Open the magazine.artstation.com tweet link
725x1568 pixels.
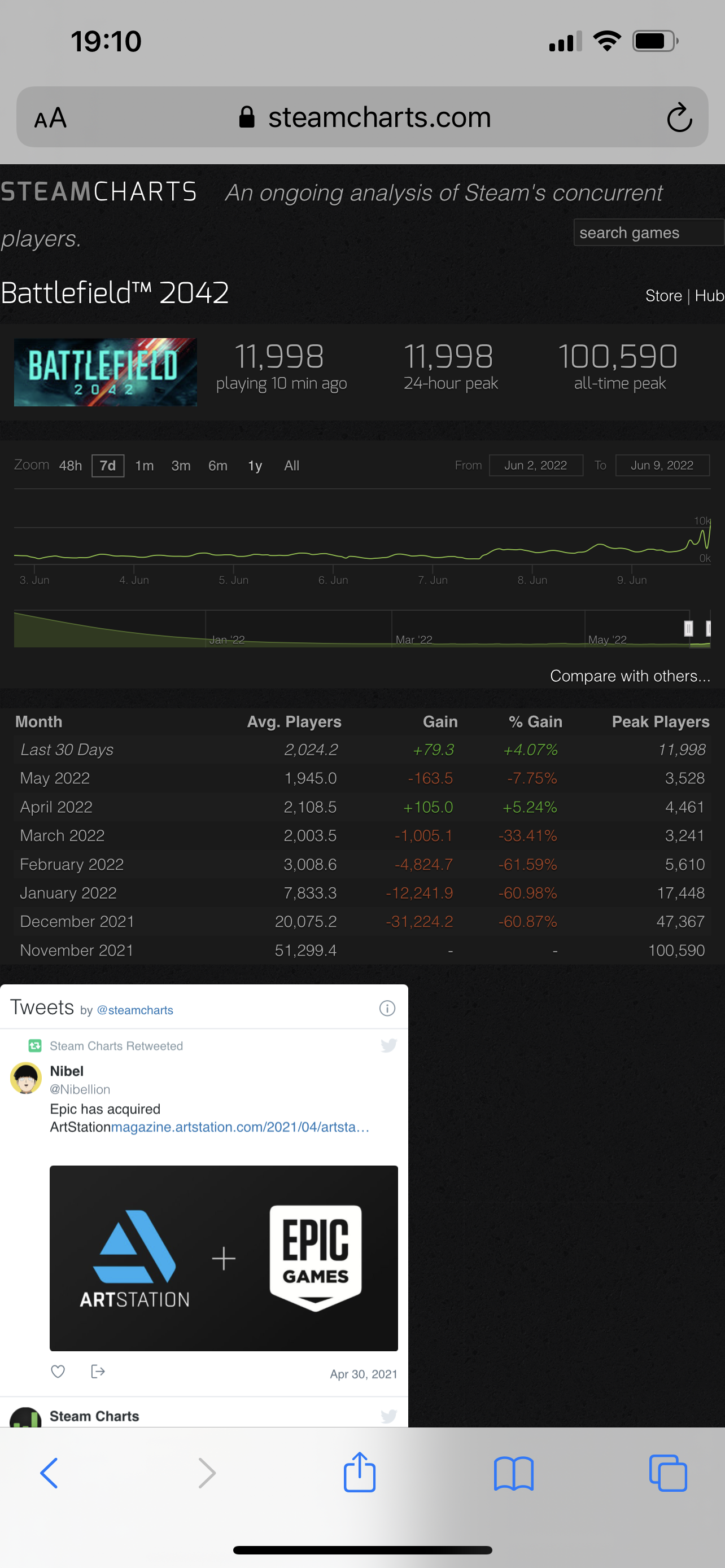[241, 1127]
